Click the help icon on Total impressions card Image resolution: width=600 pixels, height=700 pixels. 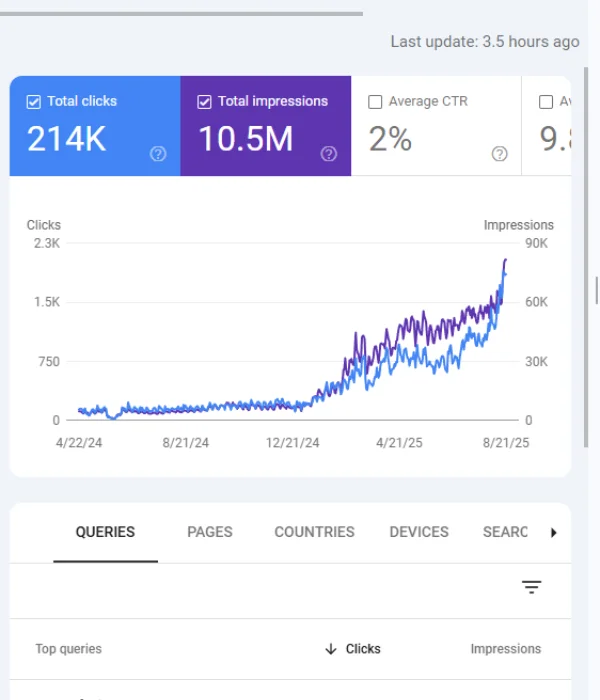click(328, 154)
